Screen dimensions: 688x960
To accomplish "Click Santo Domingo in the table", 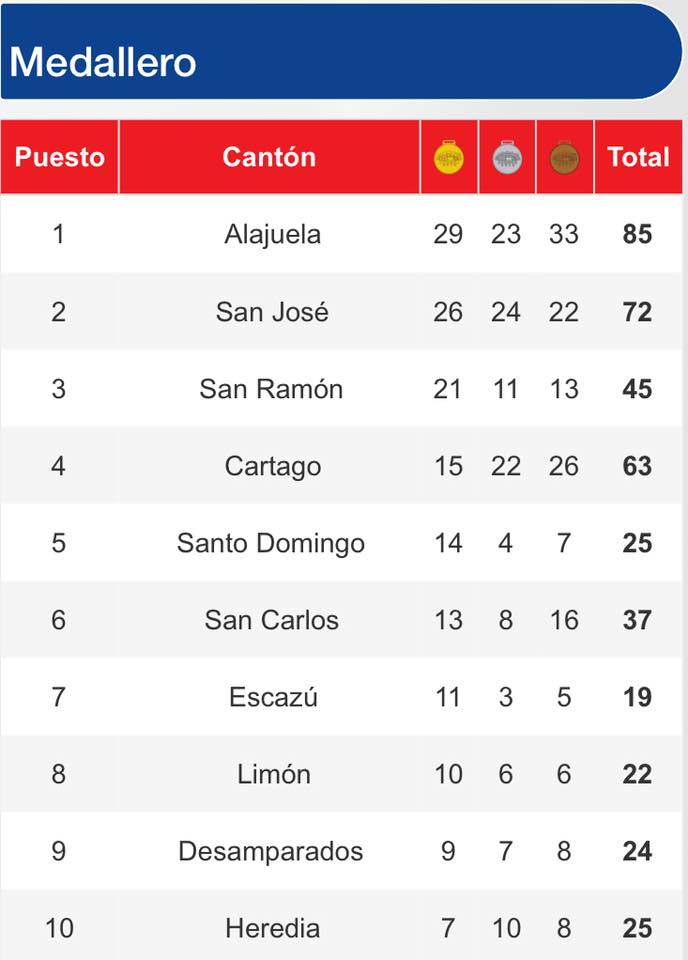I will click(271, 544).
